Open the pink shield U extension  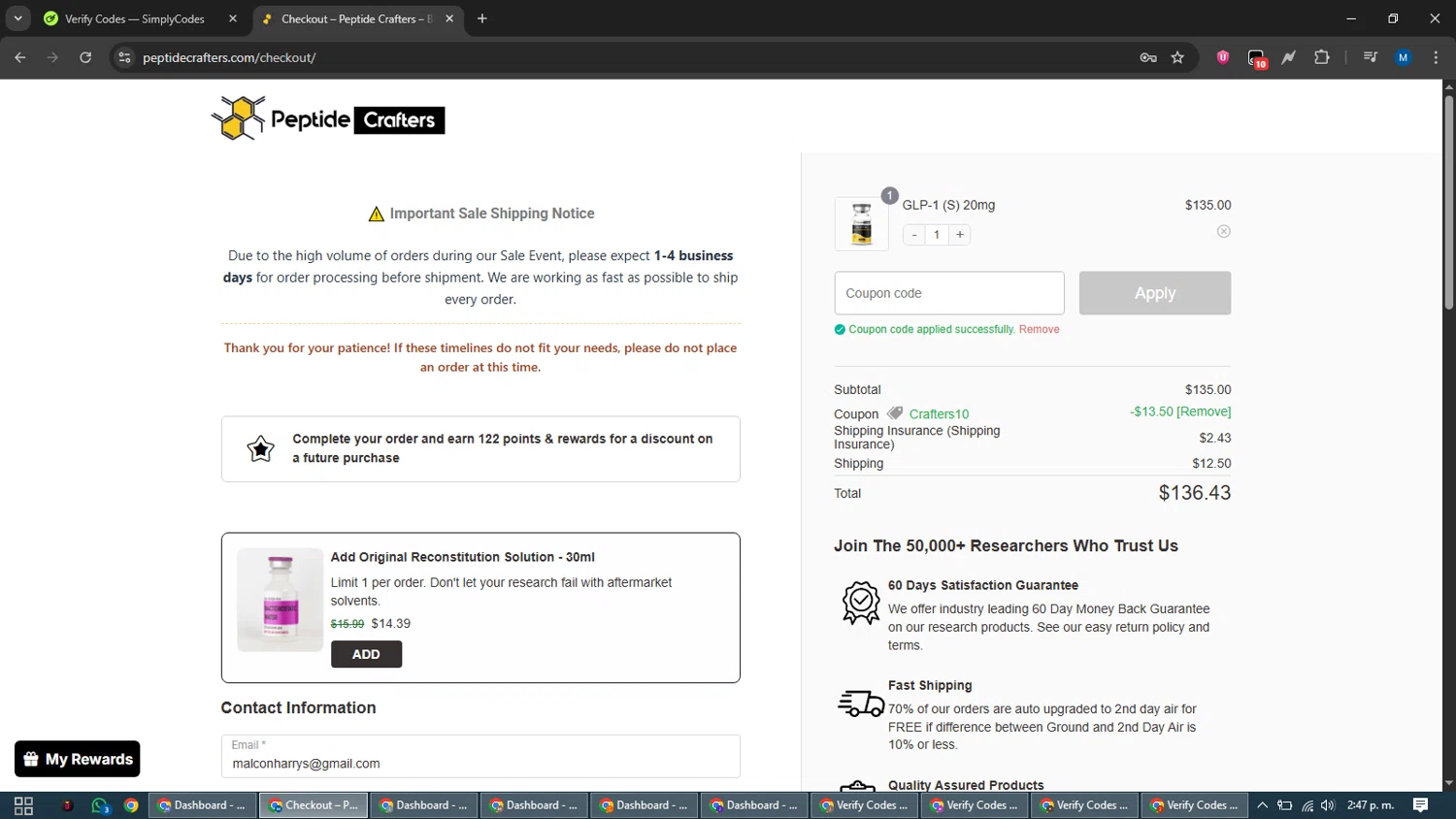click(x=1223, y=57)
